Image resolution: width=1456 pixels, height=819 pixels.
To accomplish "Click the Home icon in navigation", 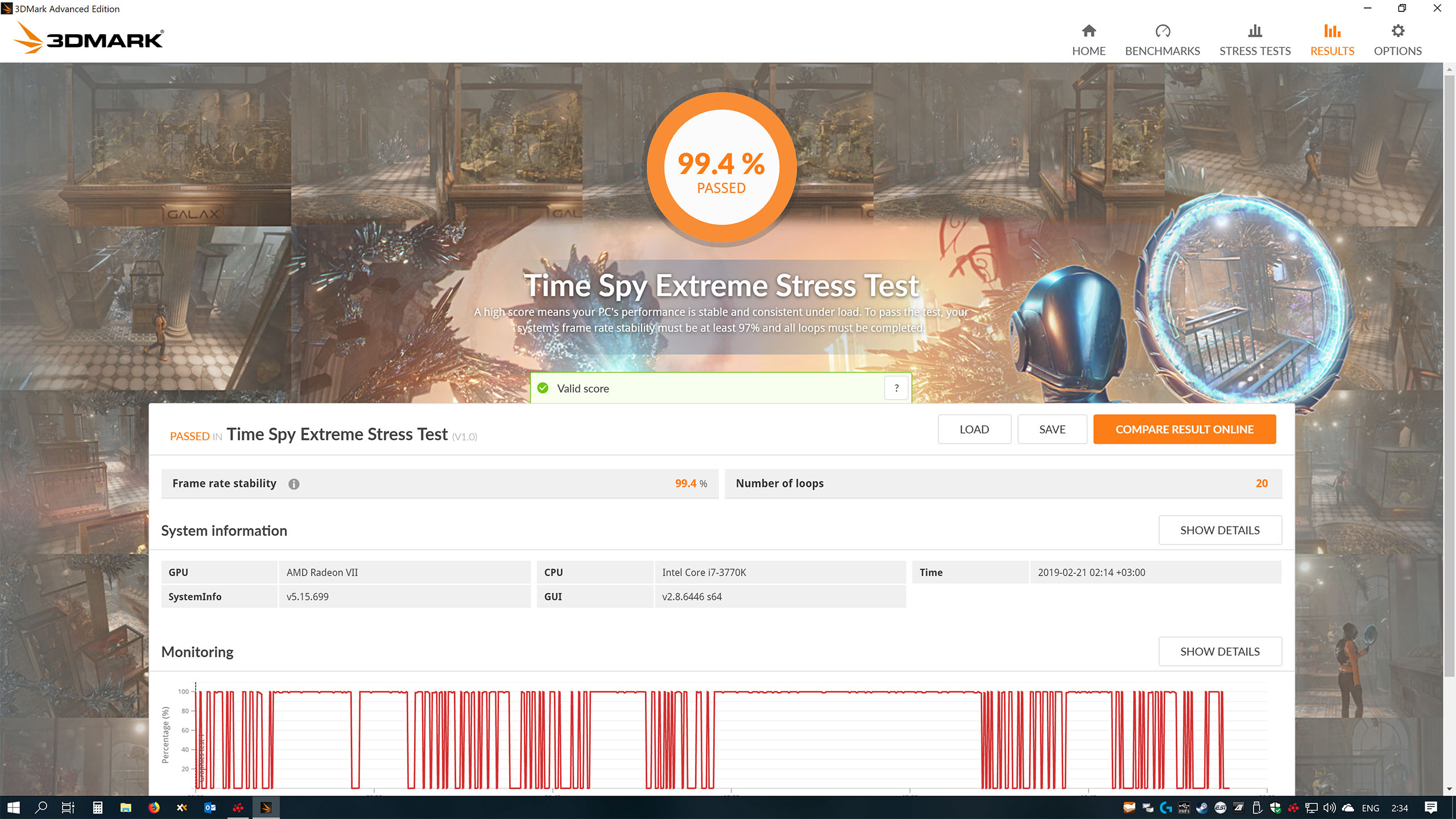I will pyautogui.click(x=1089, y=31).
